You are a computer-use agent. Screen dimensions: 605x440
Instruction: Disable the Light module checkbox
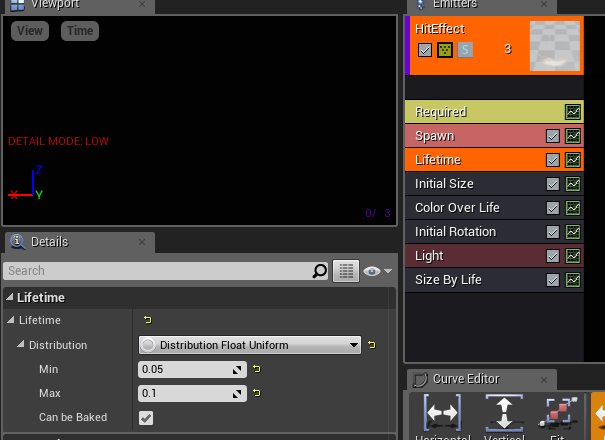(x=553, y=256)
